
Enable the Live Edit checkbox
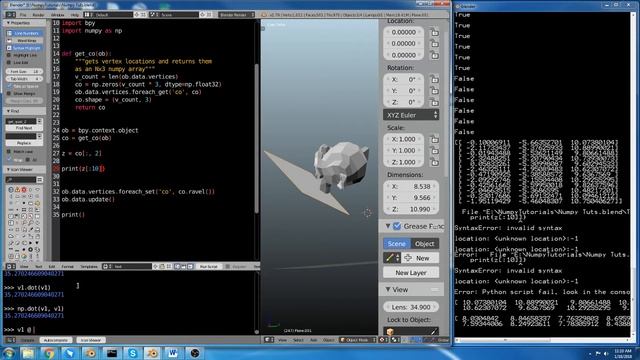(9, 62)
